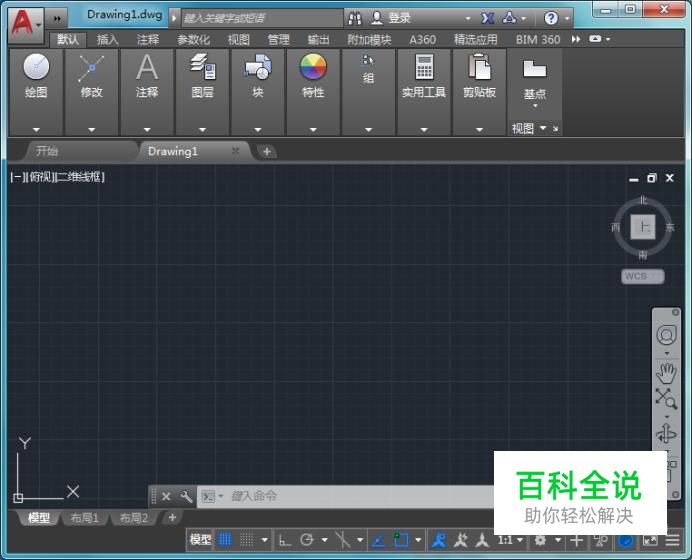Open the 修改 (Modify) panel
Screen dimensions: 692x560
pos(92,75)
